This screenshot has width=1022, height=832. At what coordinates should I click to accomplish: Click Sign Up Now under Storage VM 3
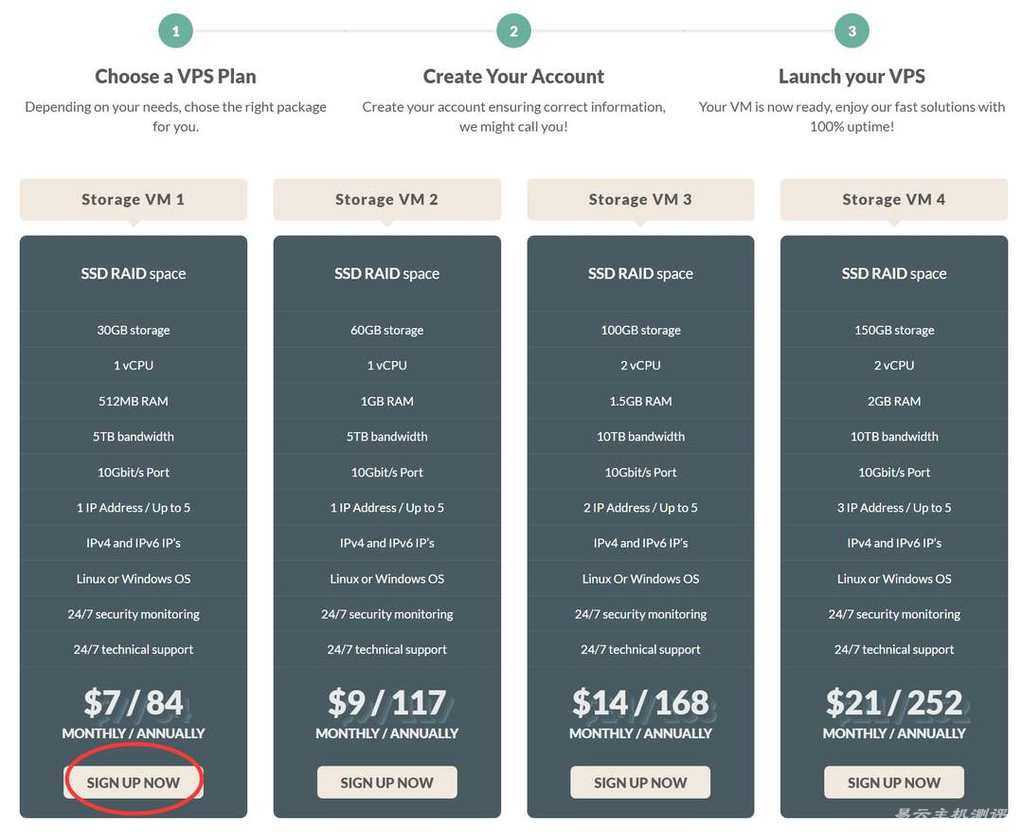(x=640, y=782)
